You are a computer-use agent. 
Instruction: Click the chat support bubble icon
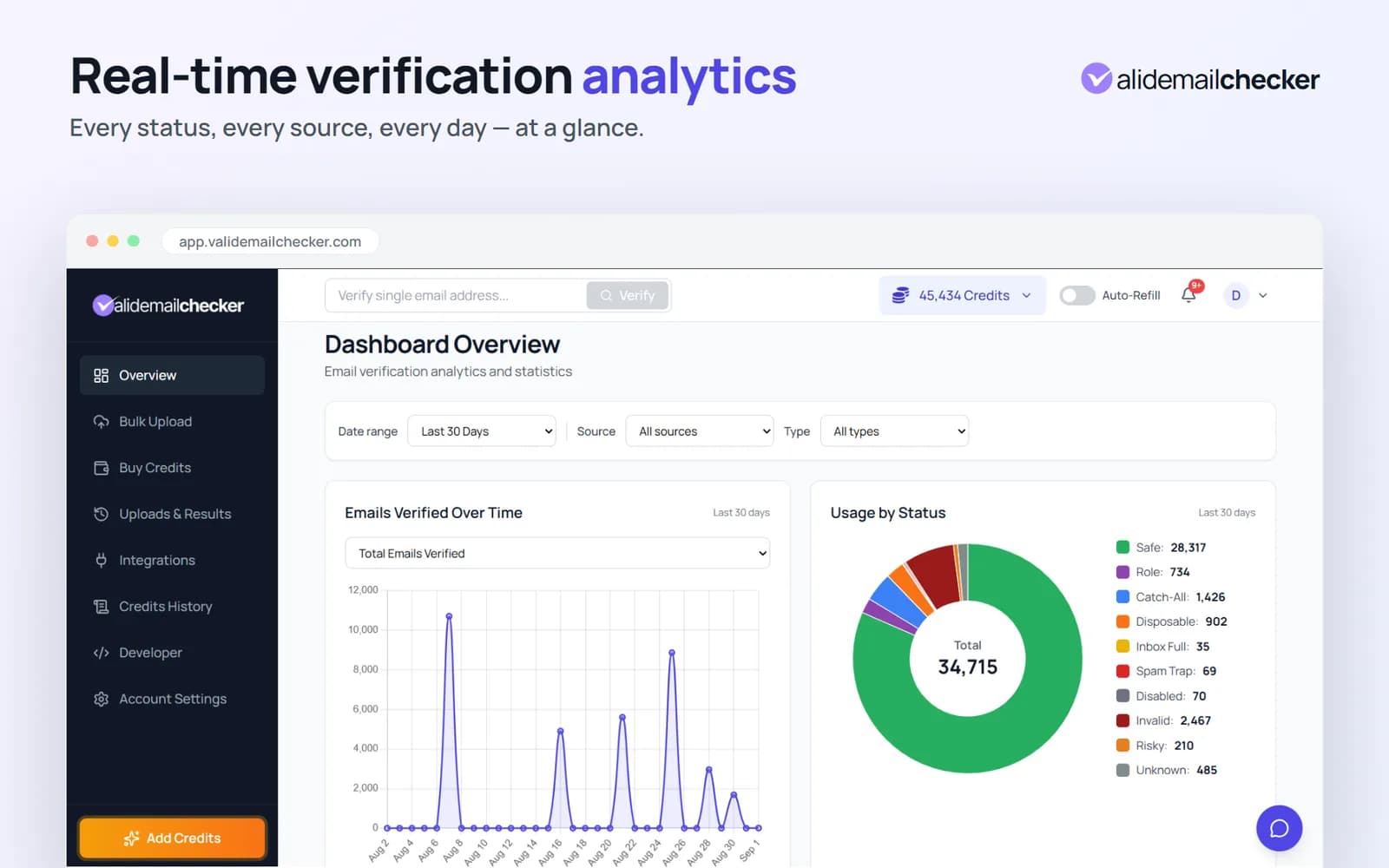click(1279, 828)
